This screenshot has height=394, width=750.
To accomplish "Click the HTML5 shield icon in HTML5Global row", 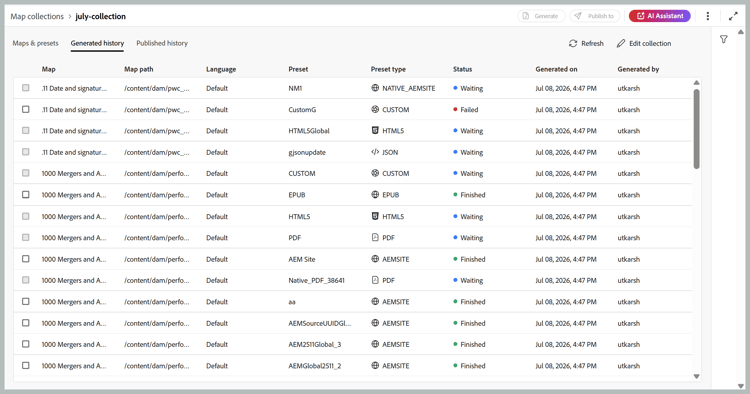I will click(375, 131).
